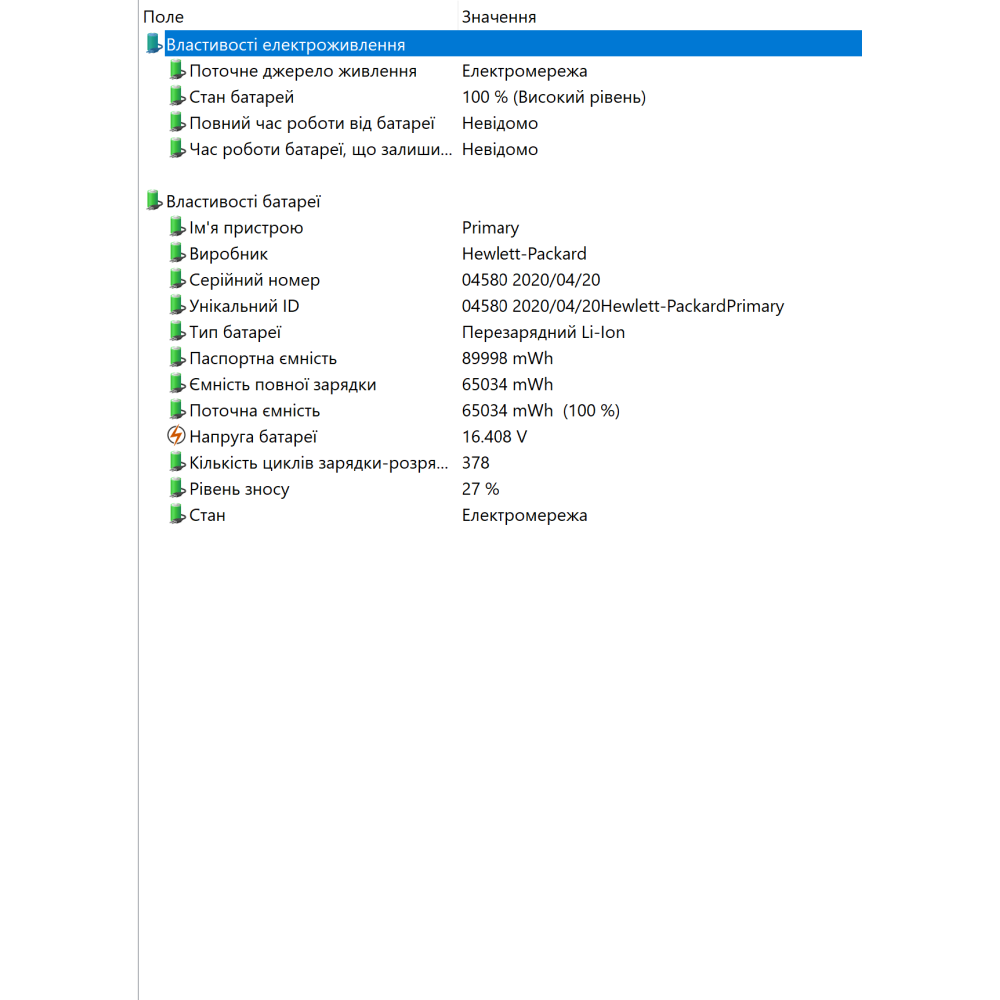
Task: Select the Властивості електроживлення group row
Action: pos(286,45)
